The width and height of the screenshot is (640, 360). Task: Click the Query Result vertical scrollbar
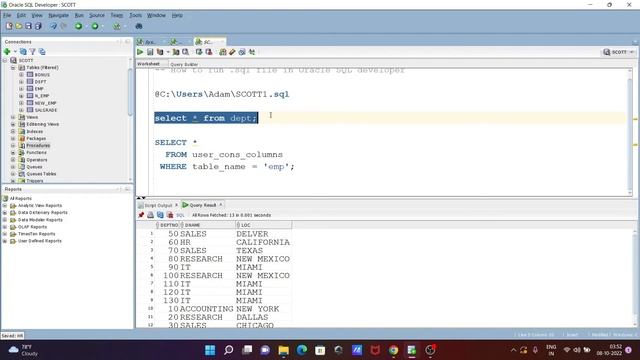tap(635, 278)
